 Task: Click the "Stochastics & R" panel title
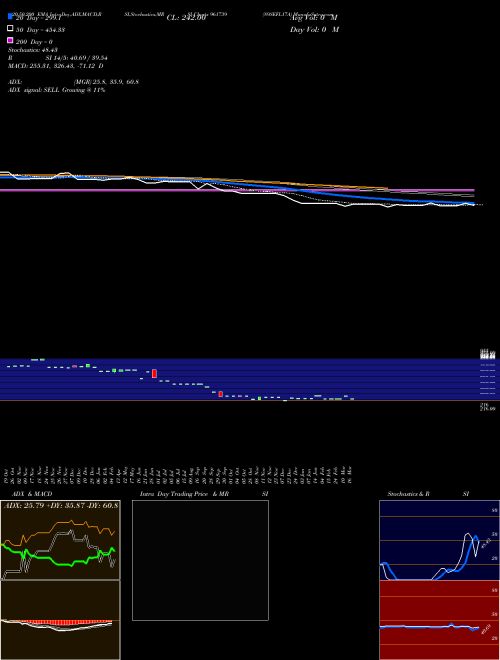point(408,494)
